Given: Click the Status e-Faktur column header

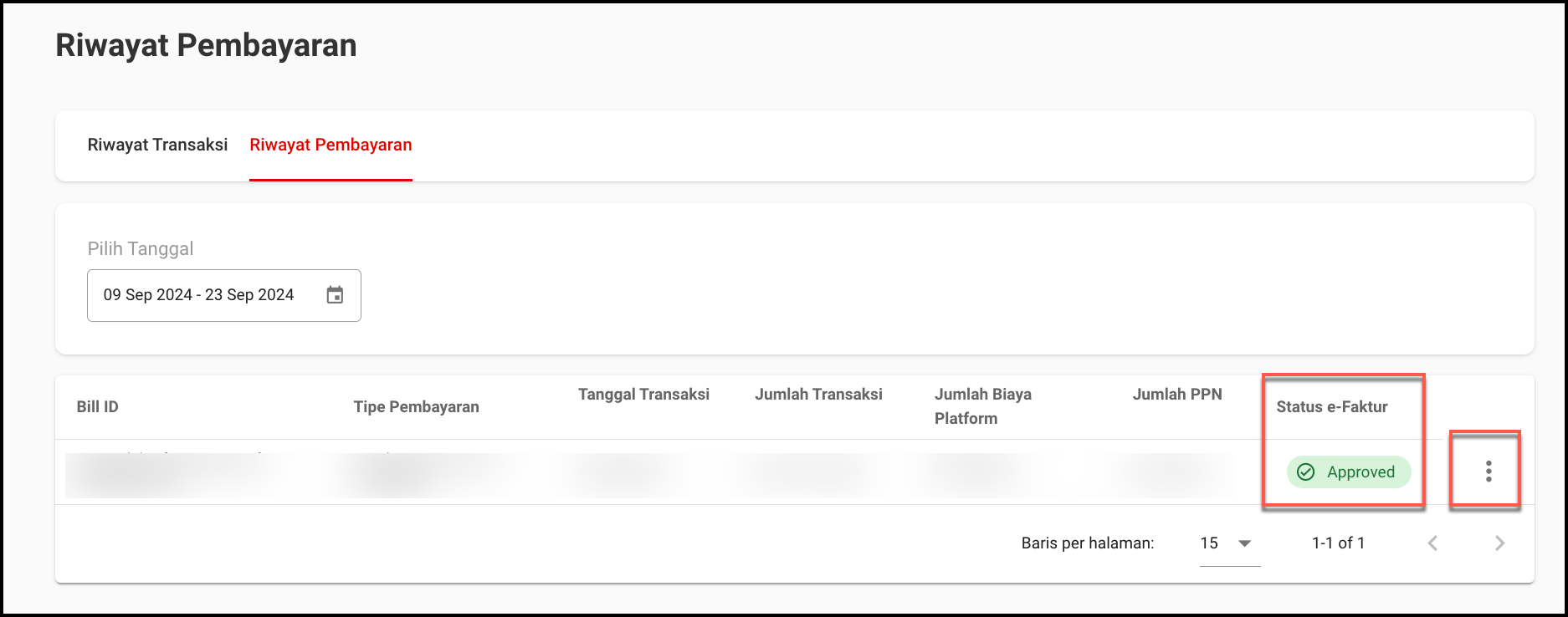Looking at the screenshot, I should (1331, 407).
